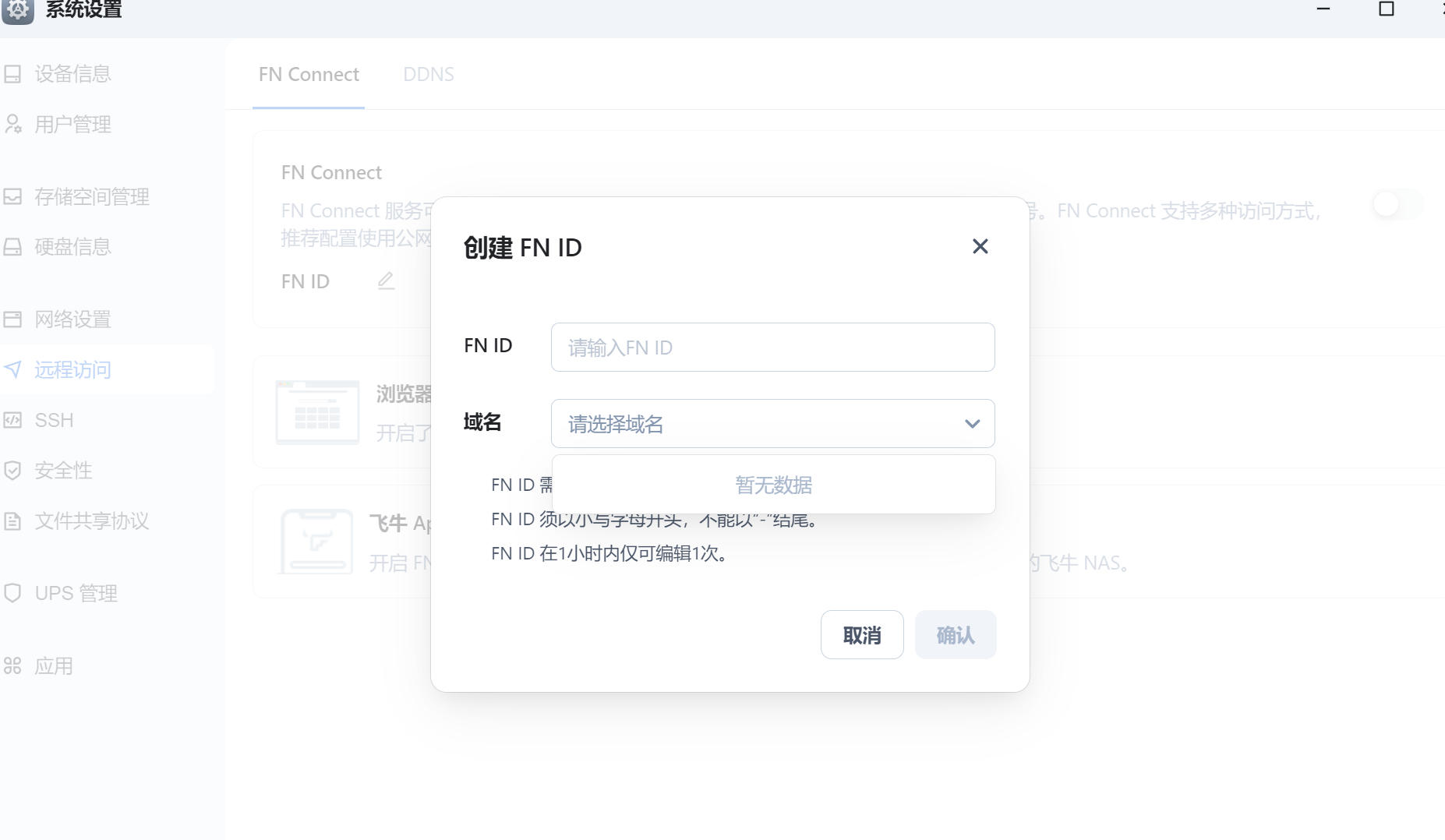Click the FN ID 在1小时内仅可编辑1次 hint

point(609,553)
